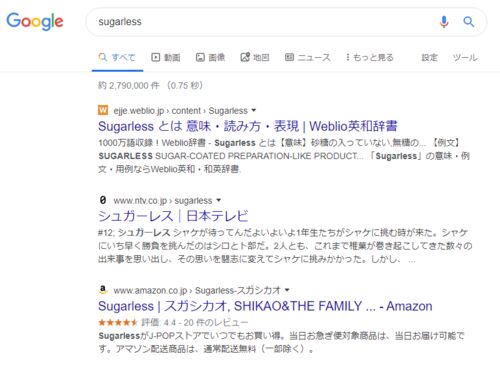Select the すべて all-results tab
Viewport: 500px width, 369px height.
coord(117,57)
